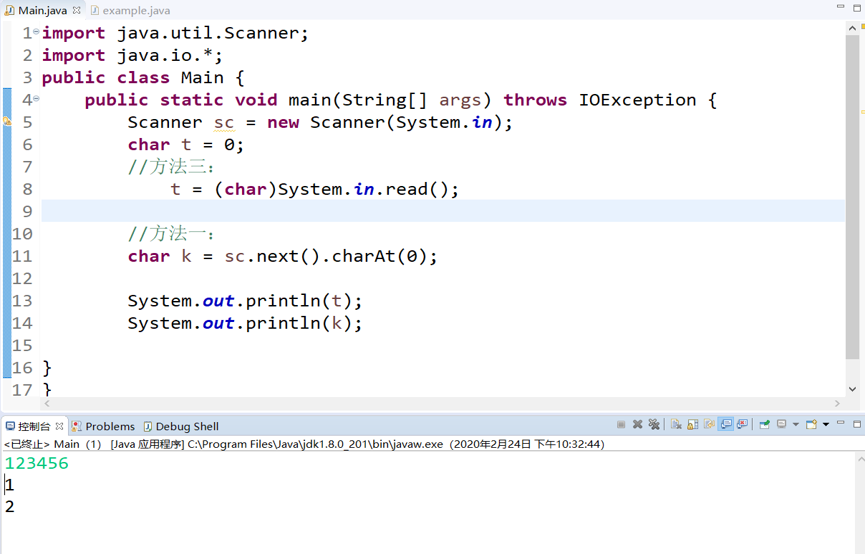
Task: Open the New Console View dropdown arrow
Action: pos(826,425)
